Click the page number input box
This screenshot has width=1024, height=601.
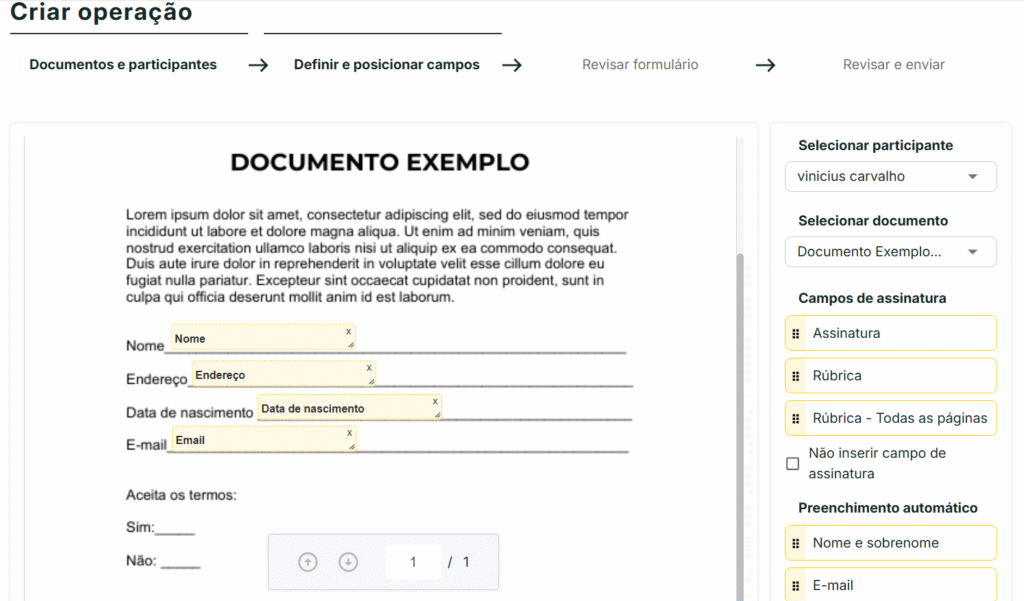point(413,562)
